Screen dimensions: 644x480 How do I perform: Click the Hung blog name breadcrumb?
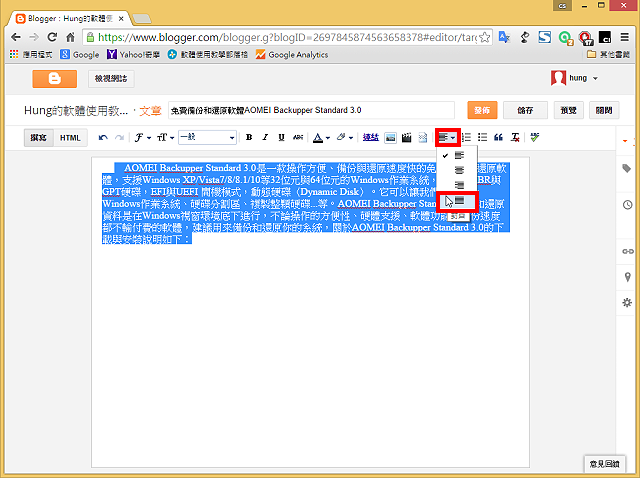[x=76, y=110]
